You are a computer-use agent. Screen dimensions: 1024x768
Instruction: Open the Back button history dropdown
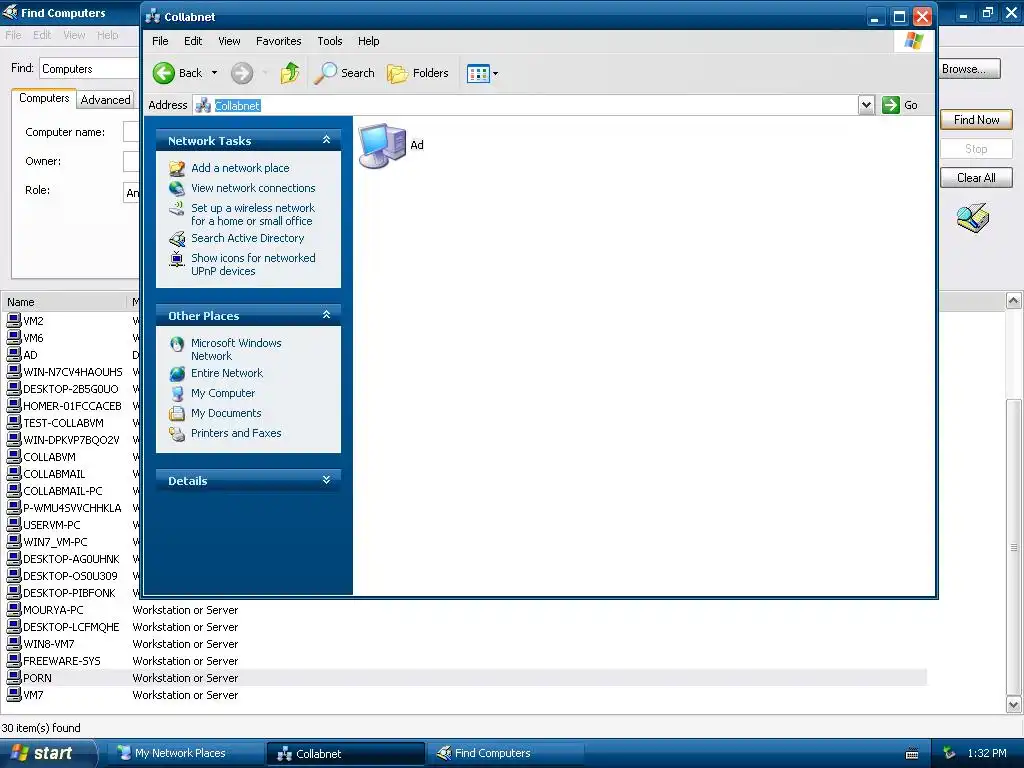(x=214, y=73)
